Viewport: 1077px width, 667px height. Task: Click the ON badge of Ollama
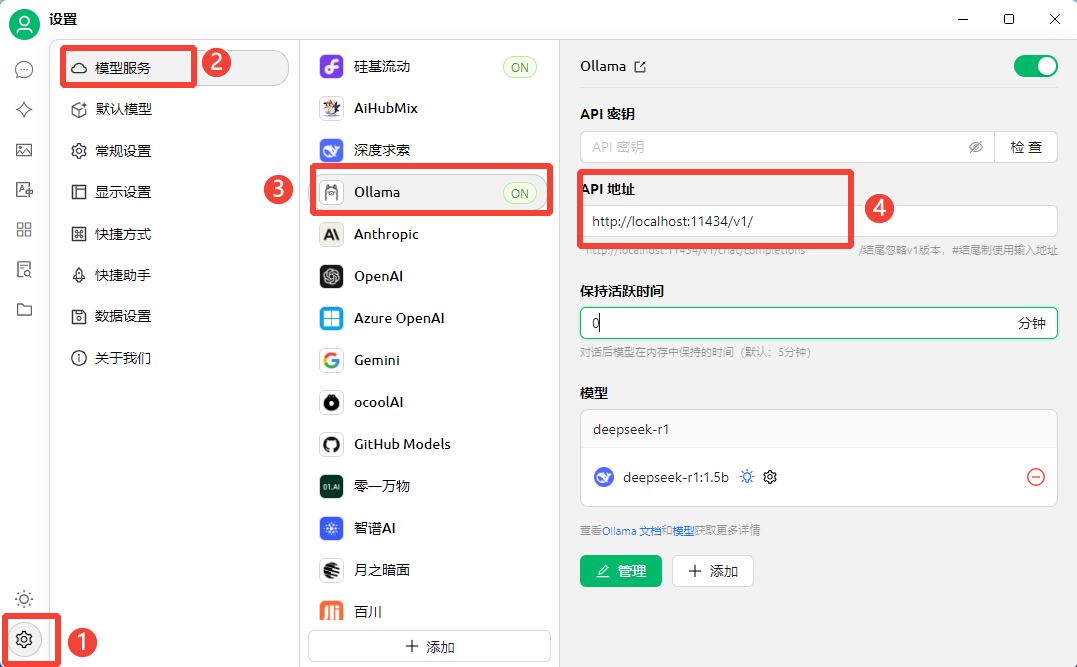(520, 193)
